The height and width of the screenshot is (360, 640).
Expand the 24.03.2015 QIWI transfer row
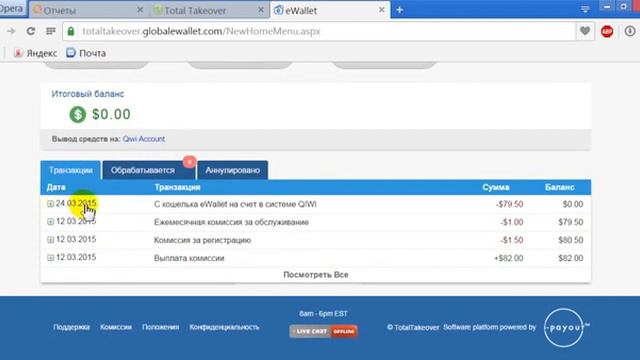50,204
